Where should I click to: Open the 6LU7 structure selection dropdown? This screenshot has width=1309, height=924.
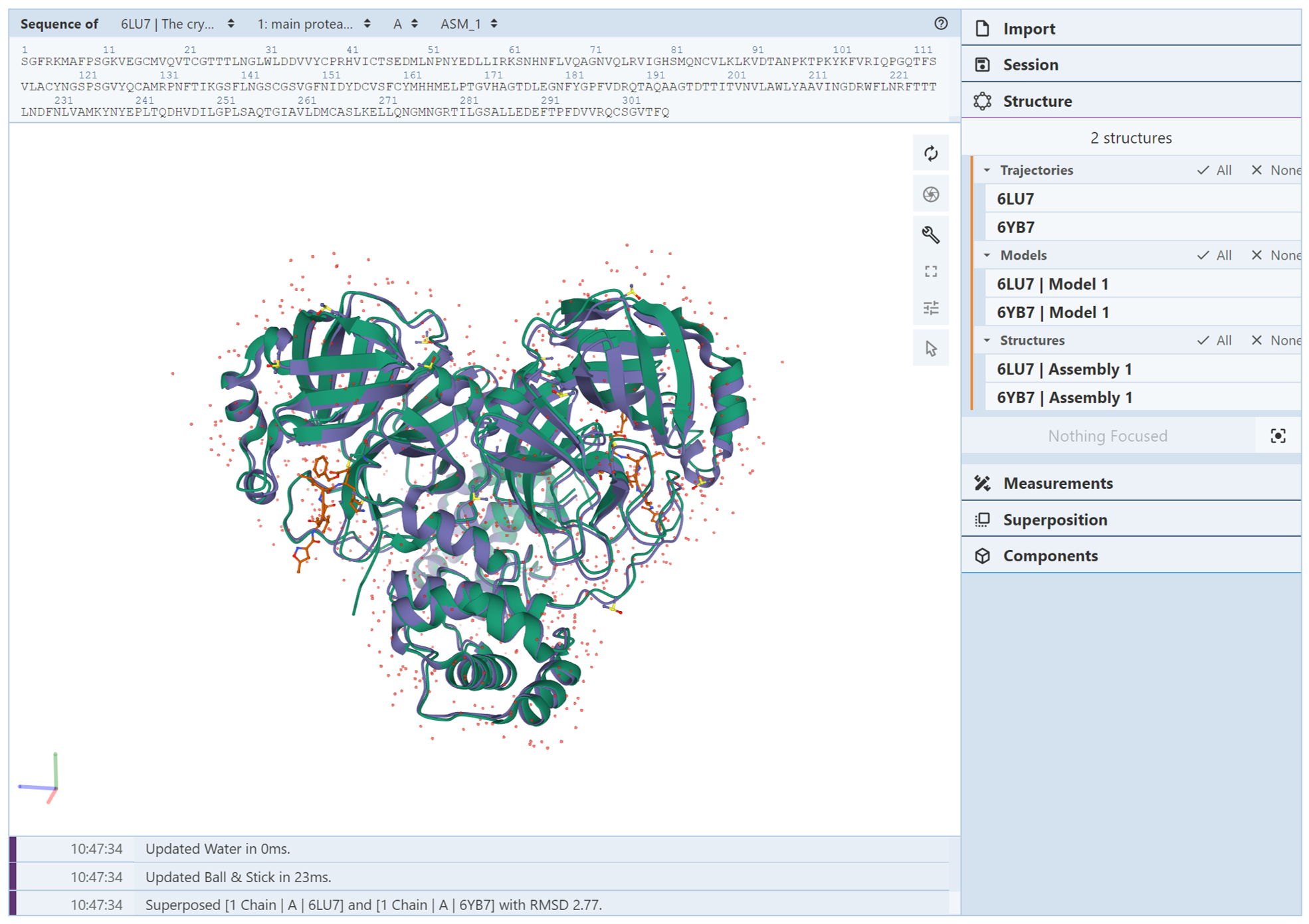point(177,24)
